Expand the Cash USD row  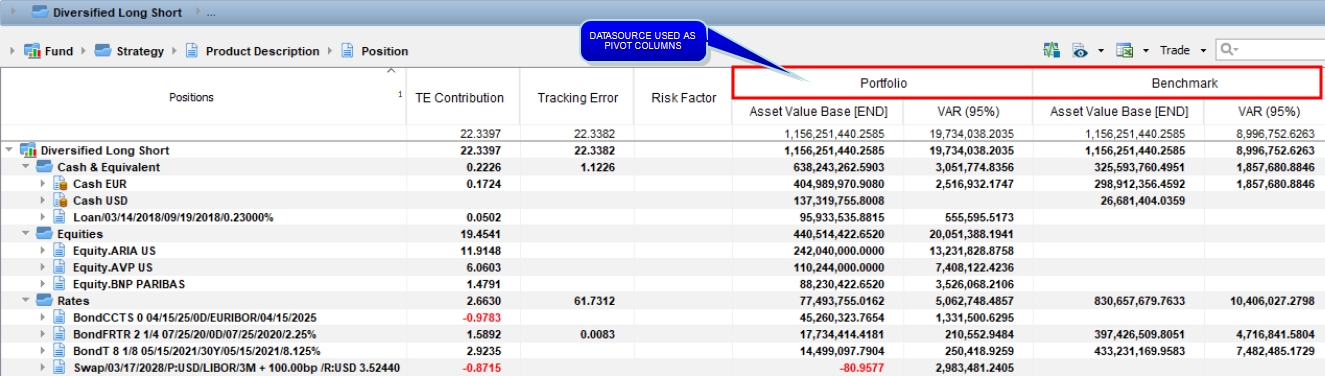pos(43,200)
